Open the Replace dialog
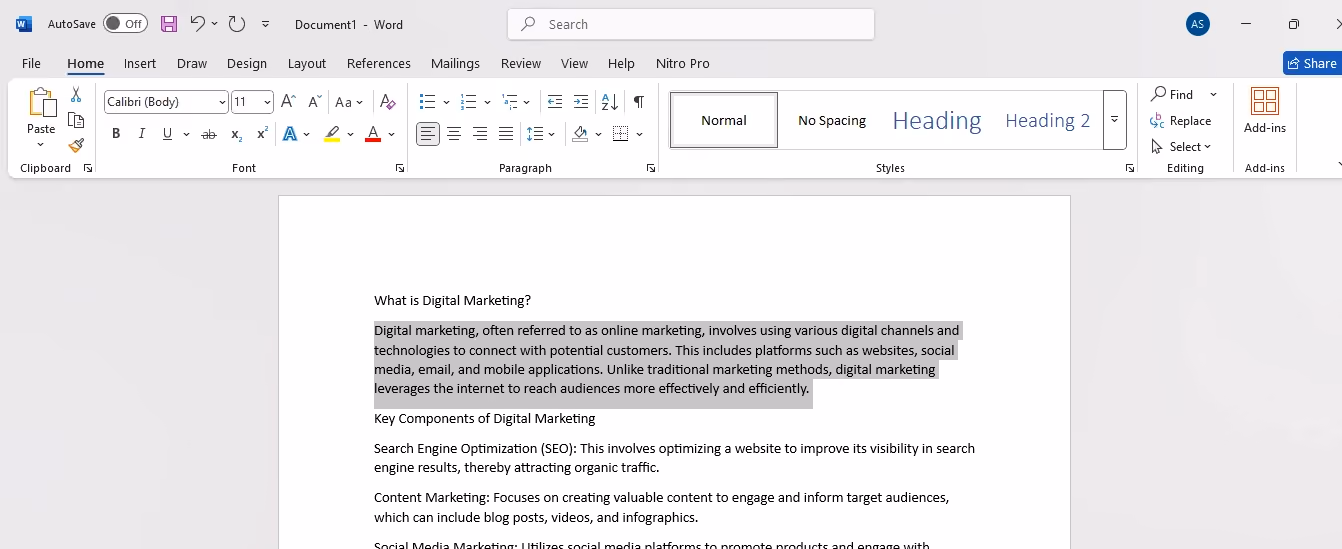 [1181, 121]
